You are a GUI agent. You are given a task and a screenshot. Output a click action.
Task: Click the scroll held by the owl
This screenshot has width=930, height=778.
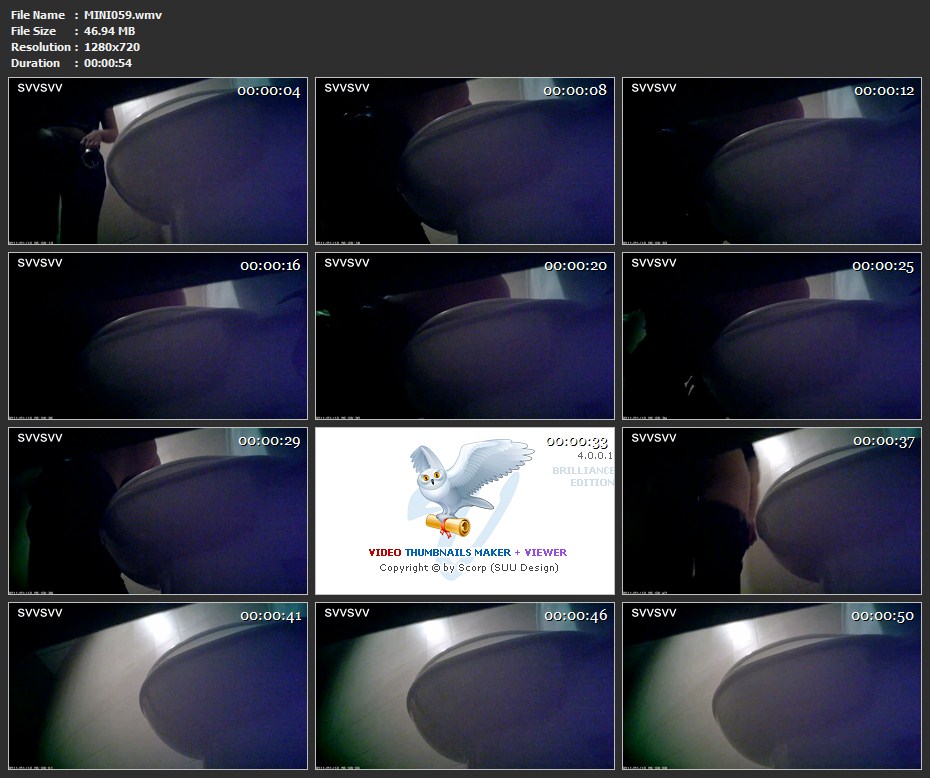[447, 524]
